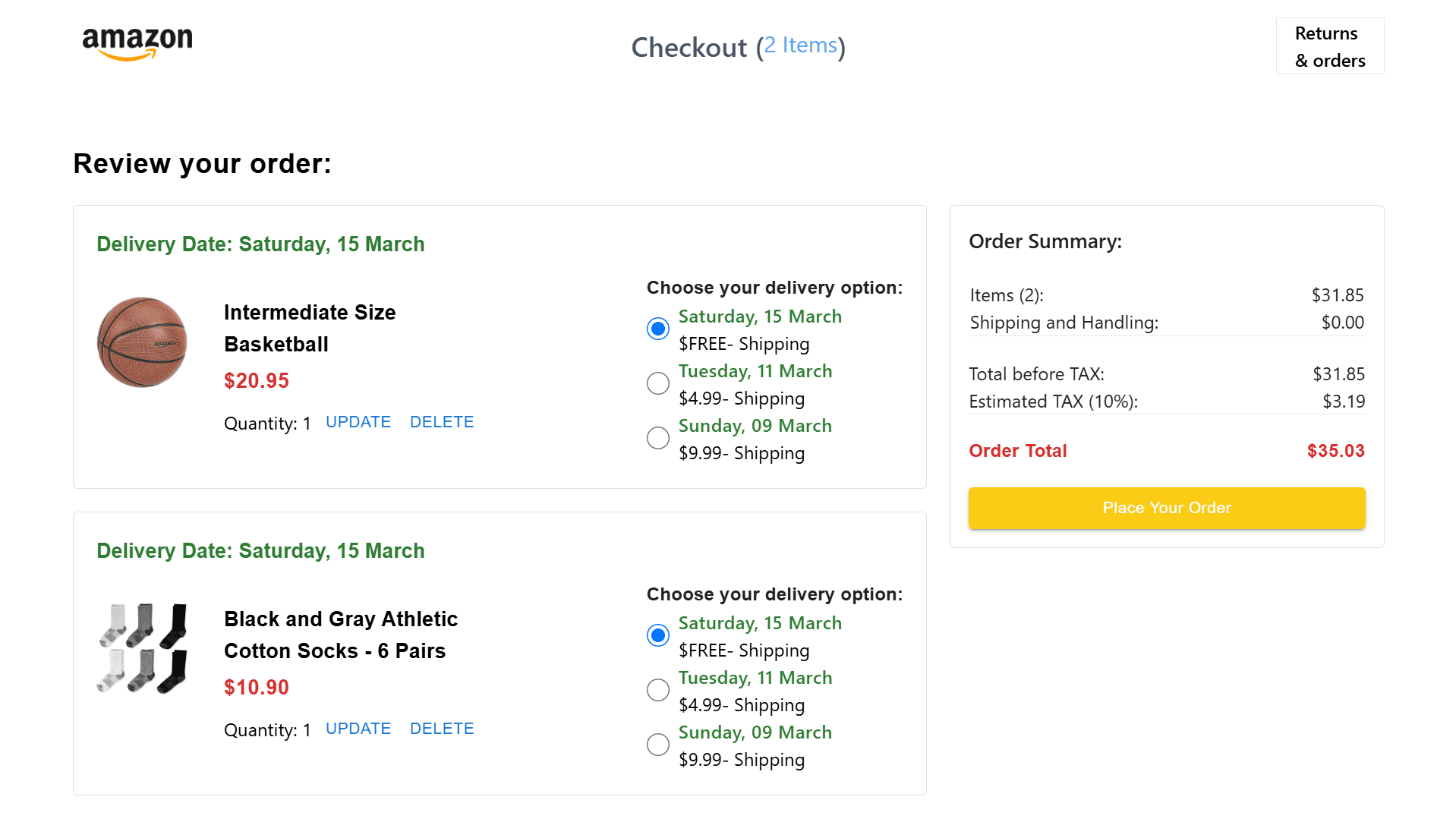Screen dimensions: 1456x819
Task: Click the 2 Items checkout link
Action: point(800,46)
